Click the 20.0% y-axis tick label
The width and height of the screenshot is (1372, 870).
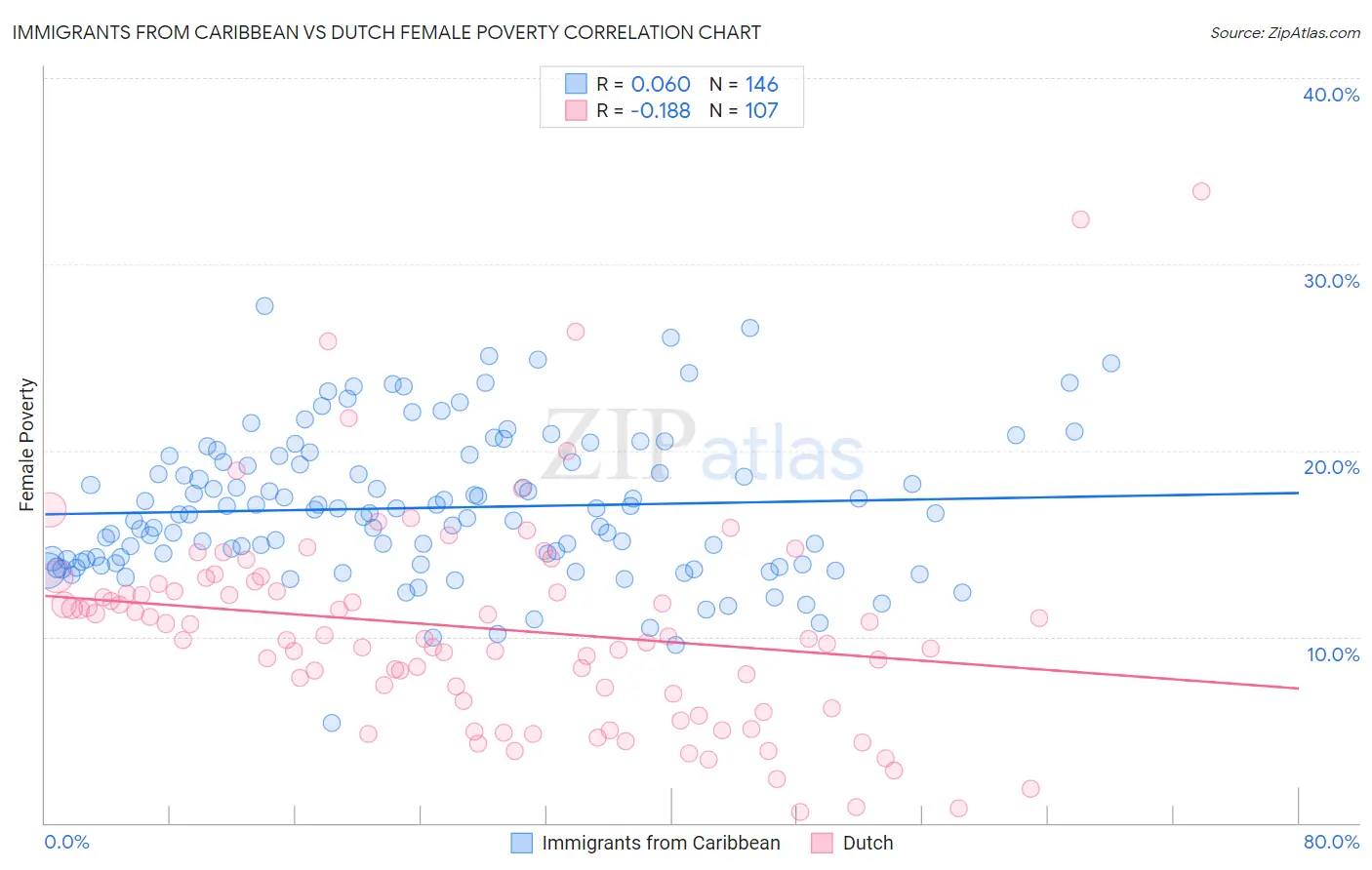pyautogui.click(x=1331, y=467)
